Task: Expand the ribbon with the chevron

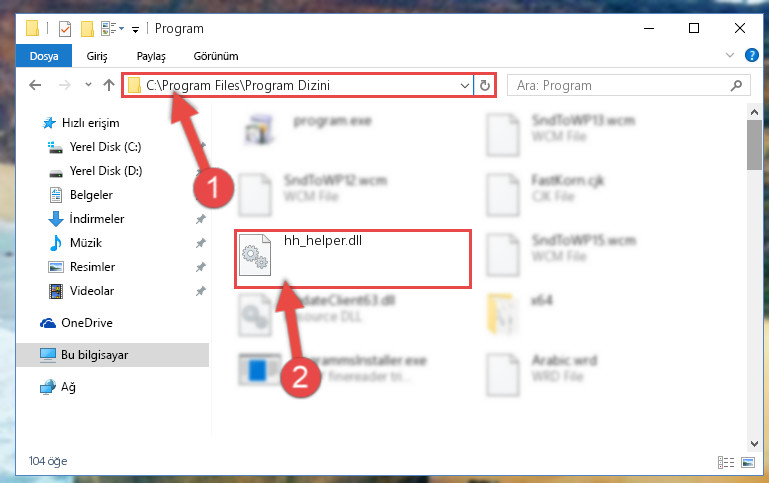Action: [x=730, y=55]
